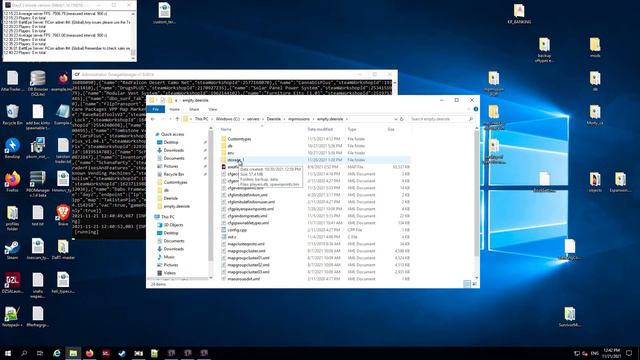Screen dimensions: 640x360
Task: Open the Home ribbon tab
Action: [174, 109]
